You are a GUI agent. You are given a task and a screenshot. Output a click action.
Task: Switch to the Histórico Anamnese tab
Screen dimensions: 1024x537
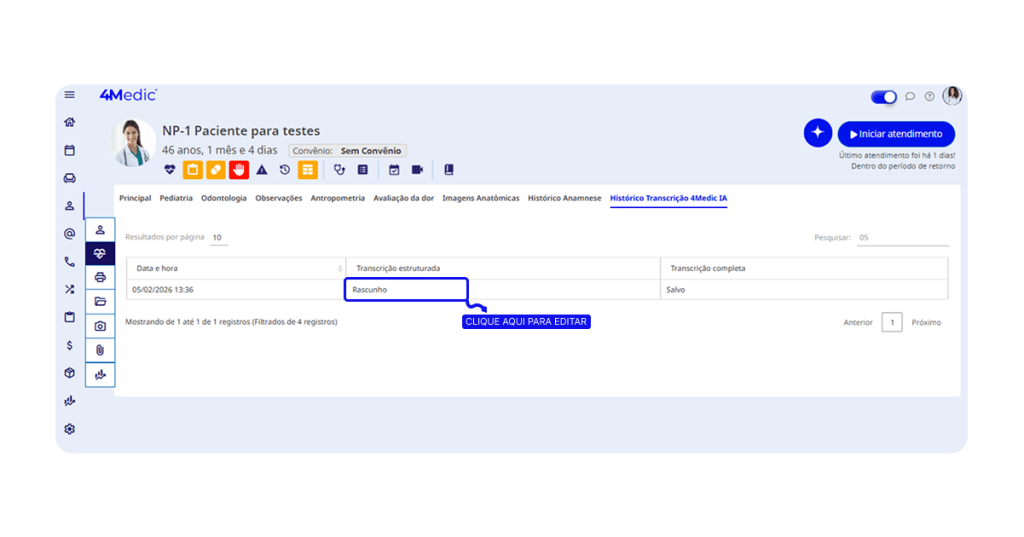pyautogui.click(x=564, y=198)
